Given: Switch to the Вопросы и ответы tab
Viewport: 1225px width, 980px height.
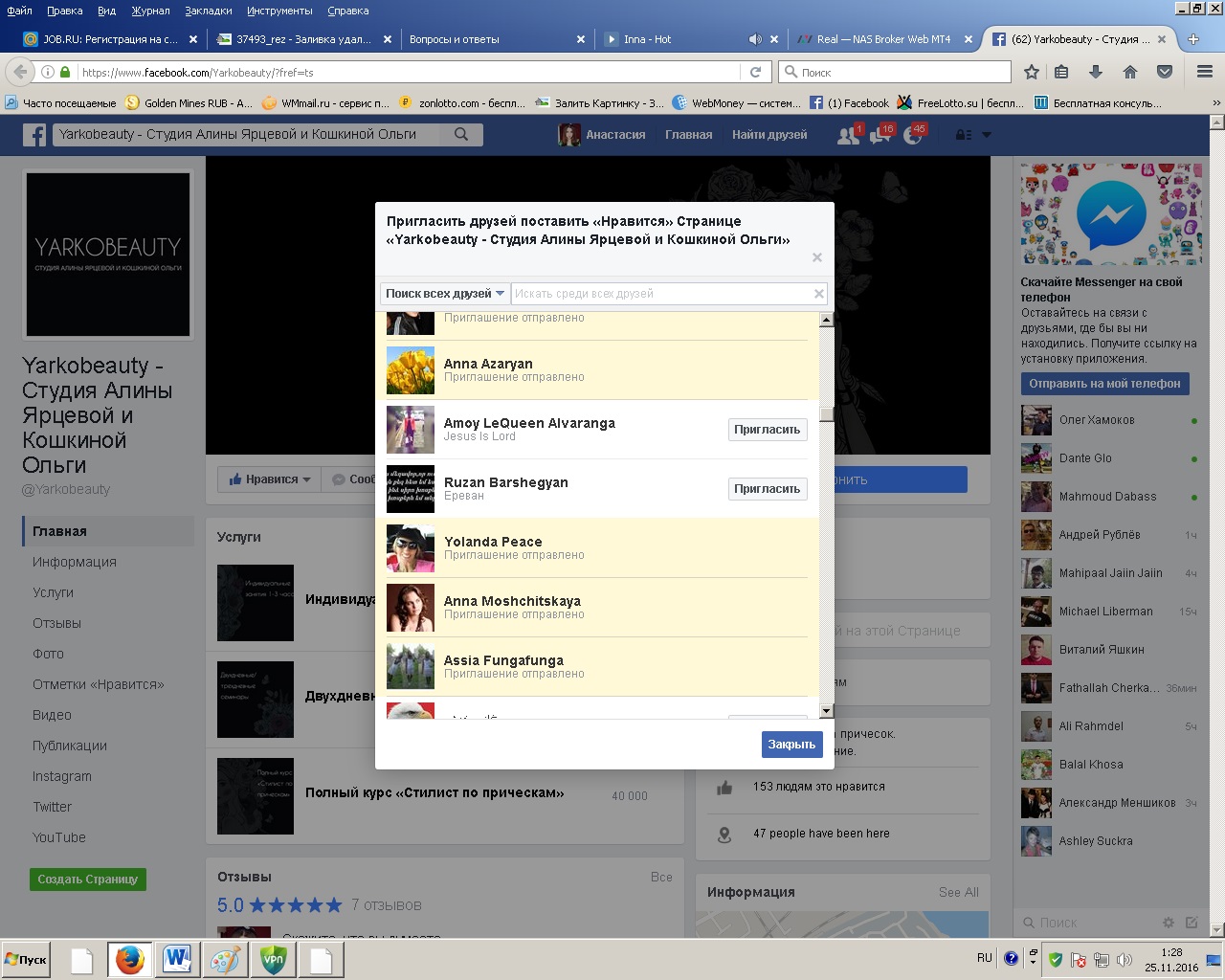Looking at the screenshot, I should click(496, 39).
